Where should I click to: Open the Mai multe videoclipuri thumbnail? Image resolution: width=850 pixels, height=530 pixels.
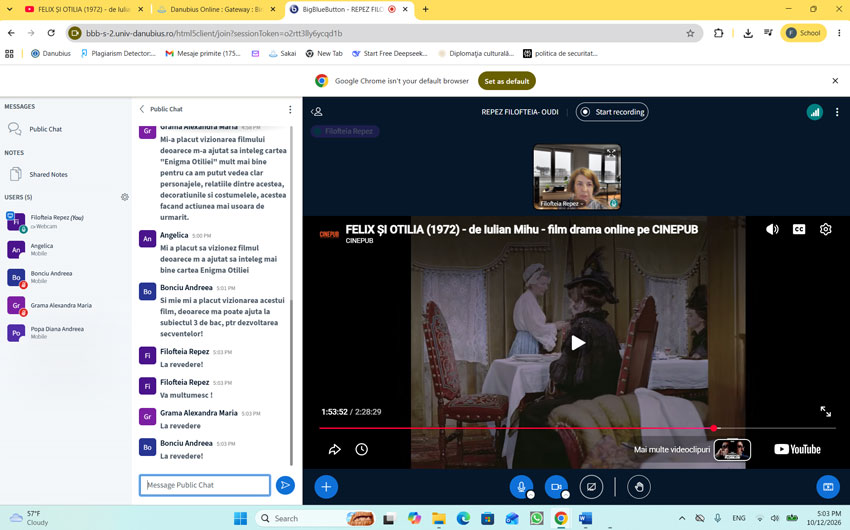pyautogui.click(x=732, y=449)
